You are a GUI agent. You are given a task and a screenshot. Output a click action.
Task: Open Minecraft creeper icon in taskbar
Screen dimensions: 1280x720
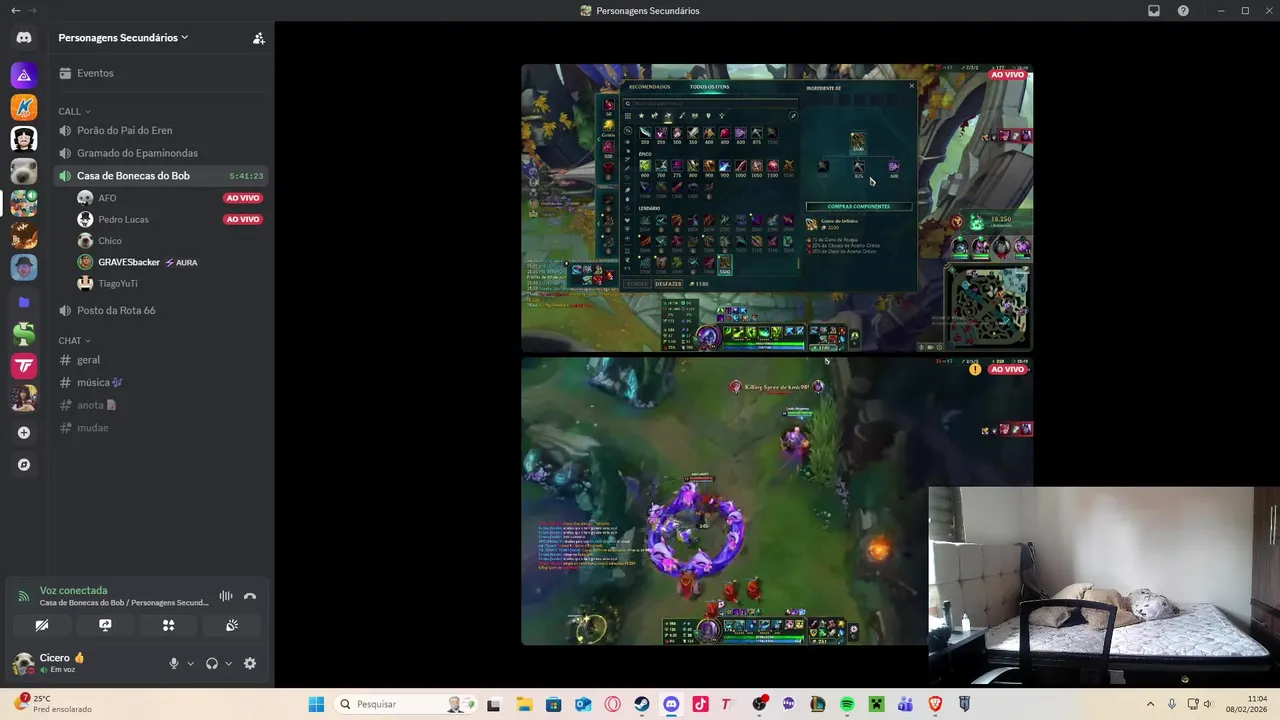(876, 704)
